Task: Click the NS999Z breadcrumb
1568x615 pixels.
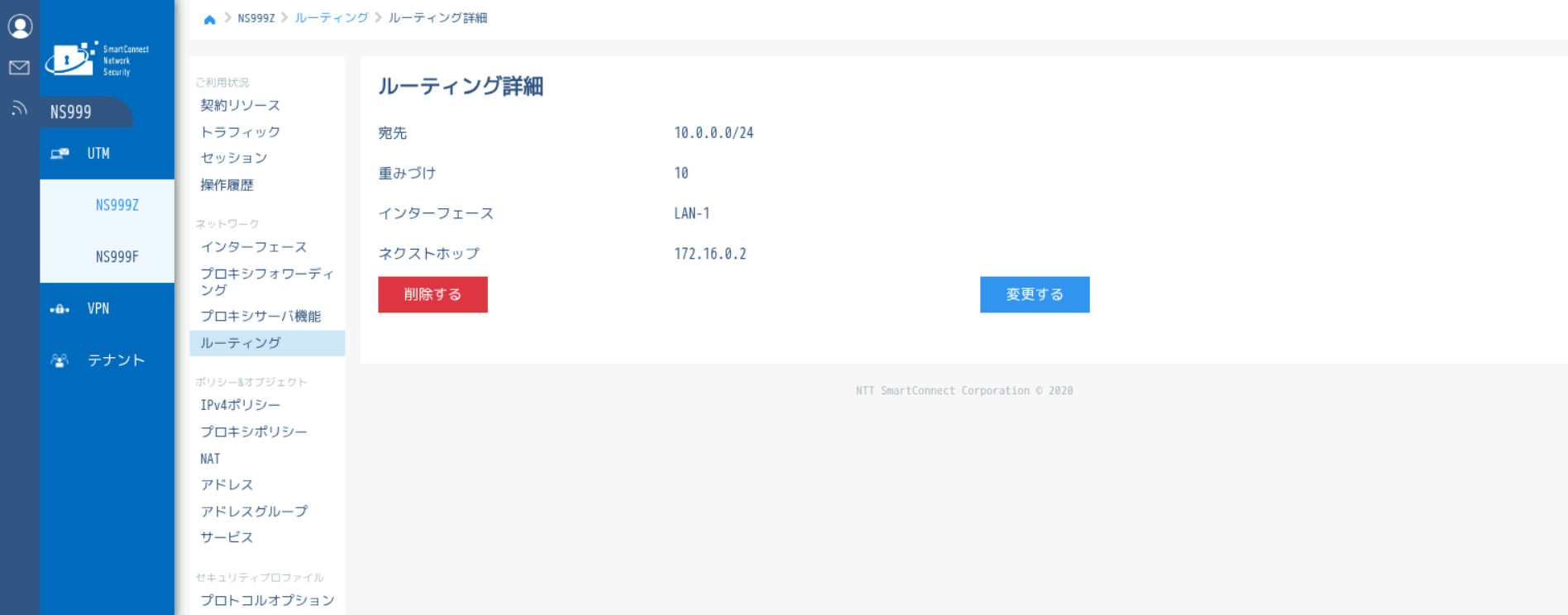Action: [256, 18]
